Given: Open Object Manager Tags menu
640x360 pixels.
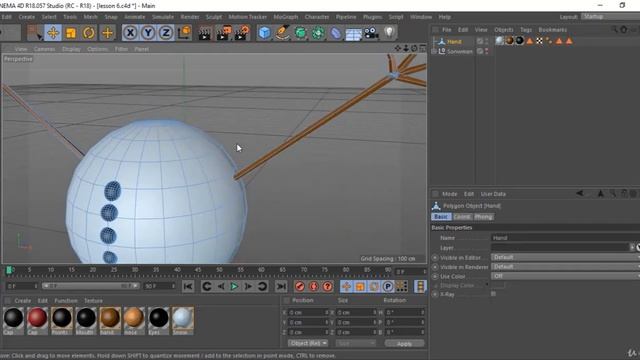Looking at the screenshot, I should pos(526,30).
